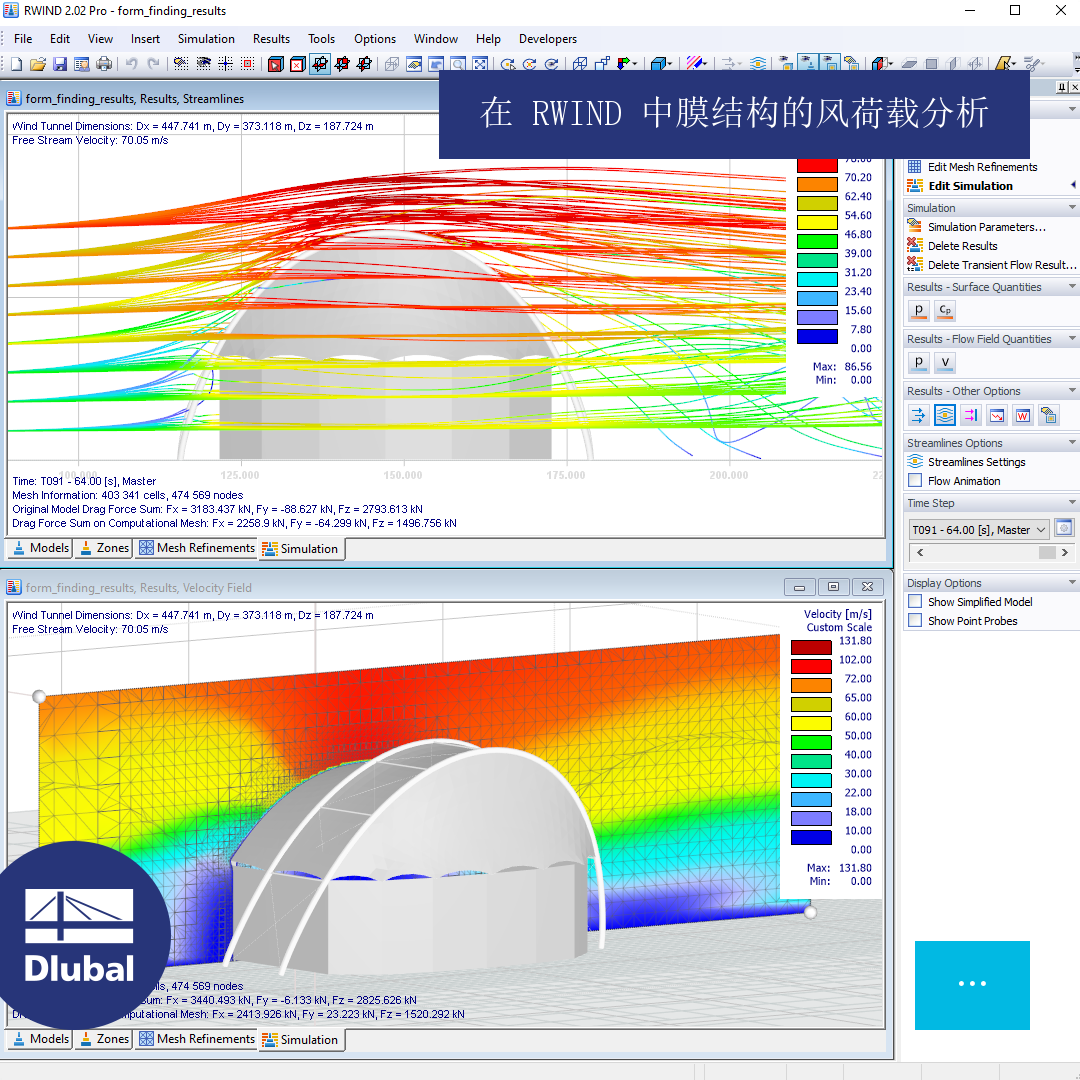The height and width of the screenshot is (1080, 1080).
Task: Click the time step scrollbar left arrow
Action: pyautogui.click(x=920, y=552)
